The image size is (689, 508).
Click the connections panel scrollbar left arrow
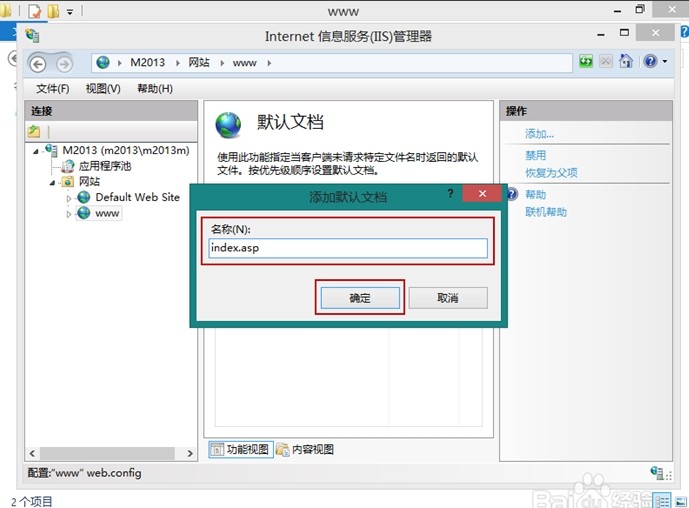(x=32, y=453)
